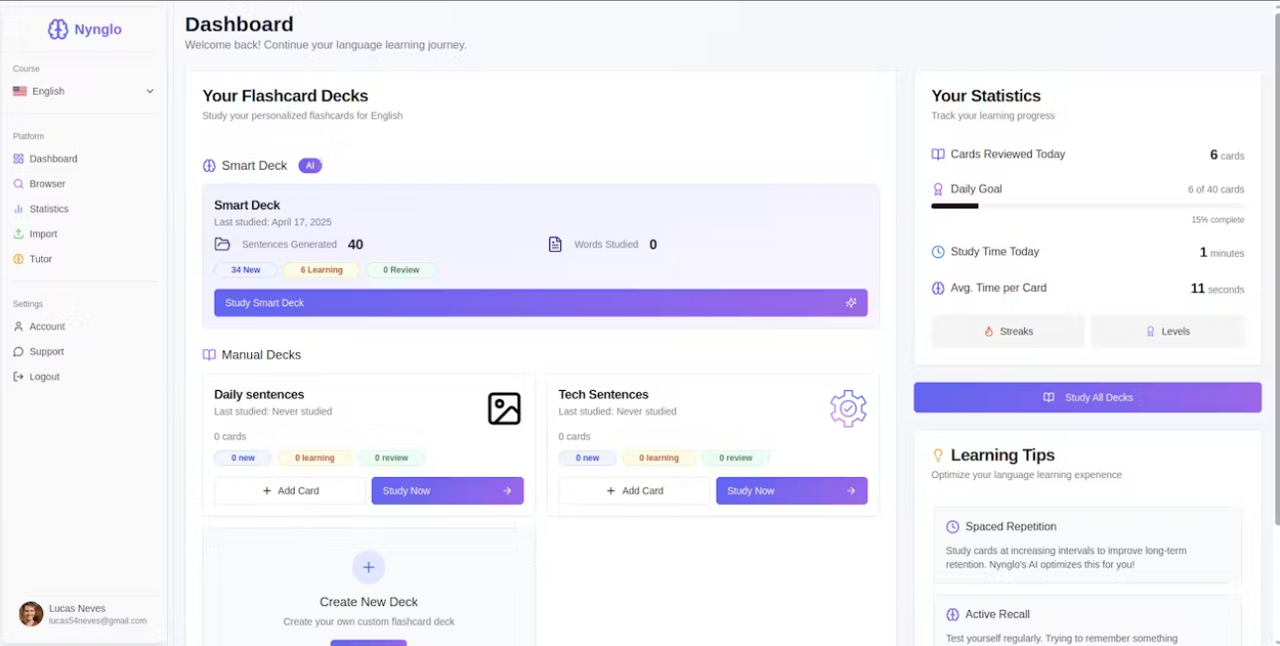This screenshot has width=1280, height=646.
Task: Click the Tech Sentences deck title
Action: 604,395
